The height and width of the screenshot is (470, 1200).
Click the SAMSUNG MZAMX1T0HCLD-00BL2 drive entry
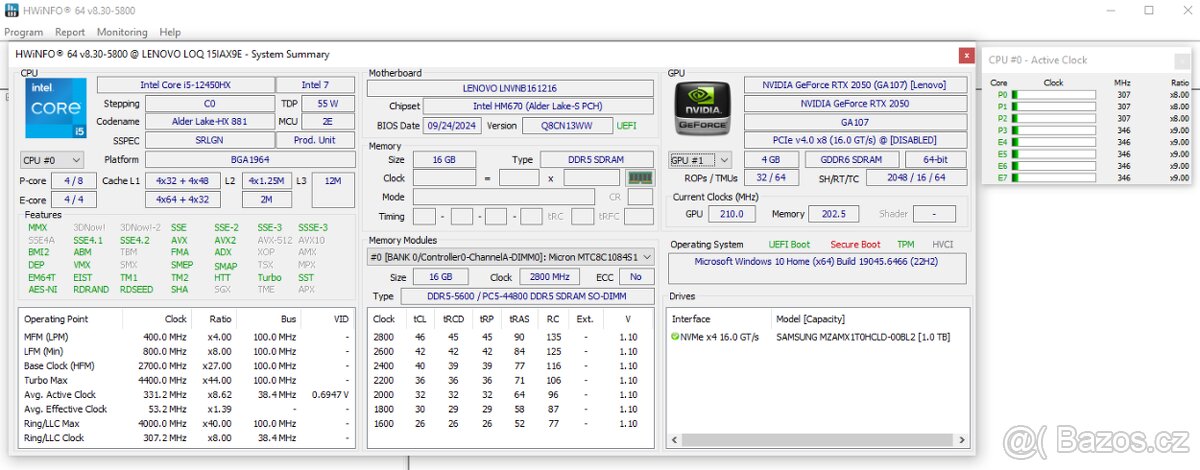862,337
